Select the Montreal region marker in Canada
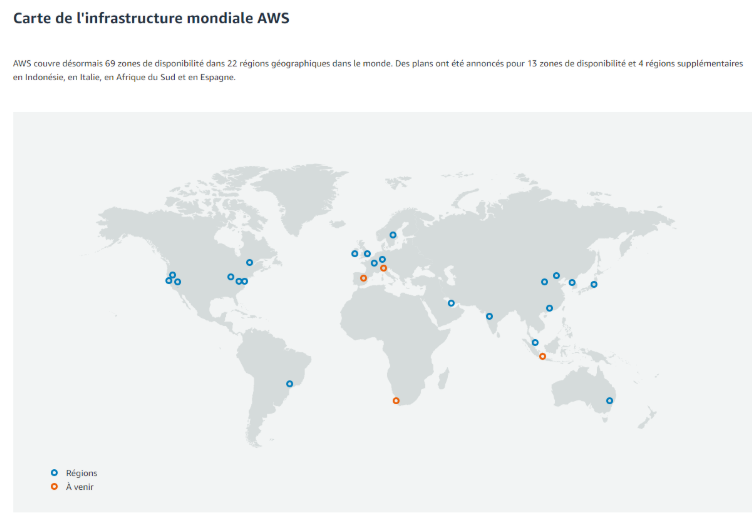753x524 pixels. tap(249, 262)
